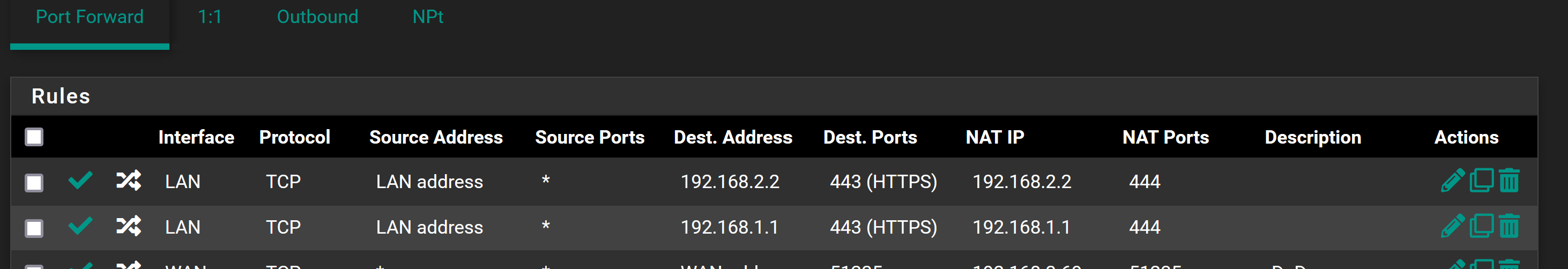
Task: Click the Description column header
Action: click(x=1312, y=138)
